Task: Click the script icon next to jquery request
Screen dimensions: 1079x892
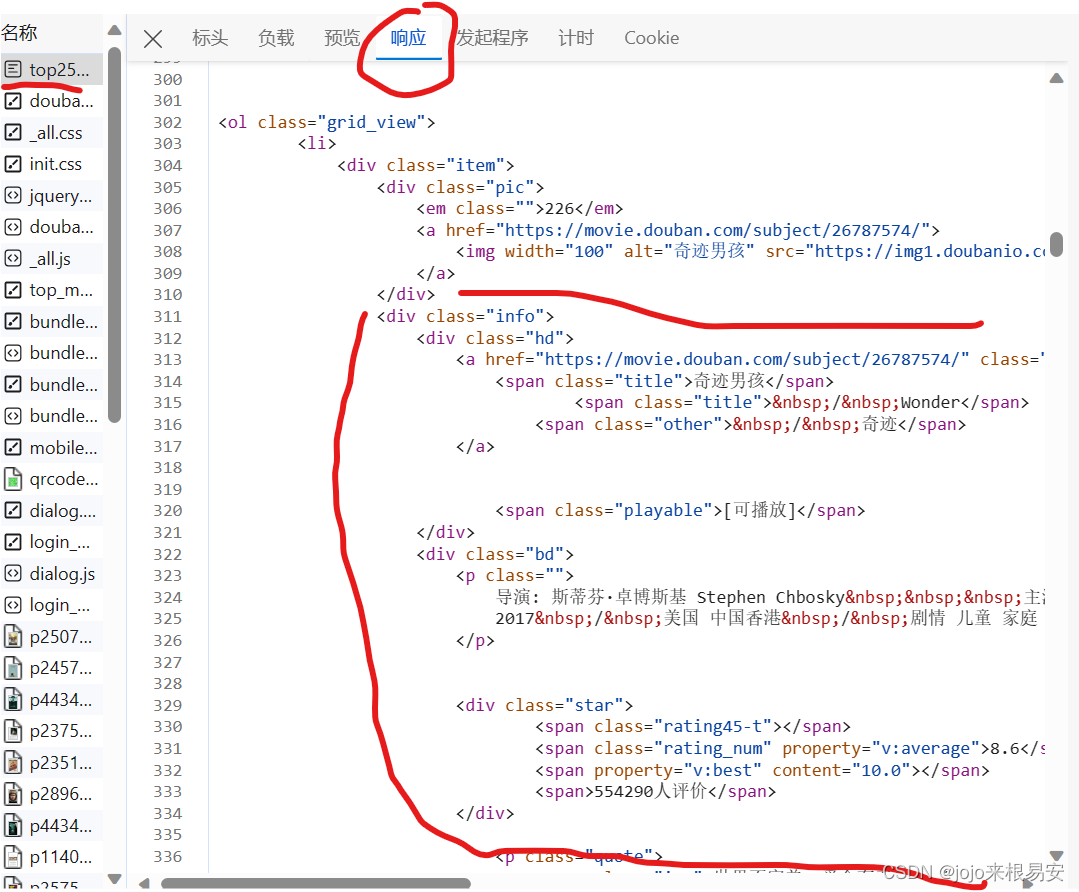Action: tap(13, 196)
